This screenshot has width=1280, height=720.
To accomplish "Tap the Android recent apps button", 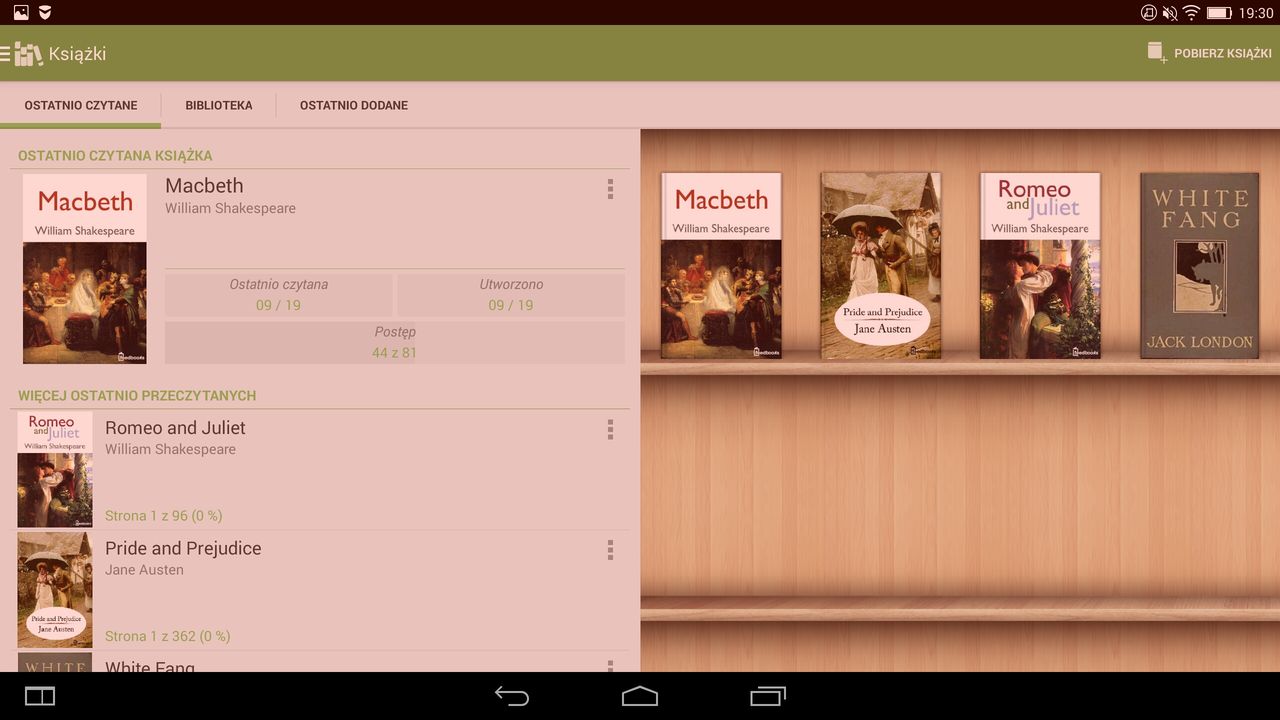I will [x=768, y=696].
